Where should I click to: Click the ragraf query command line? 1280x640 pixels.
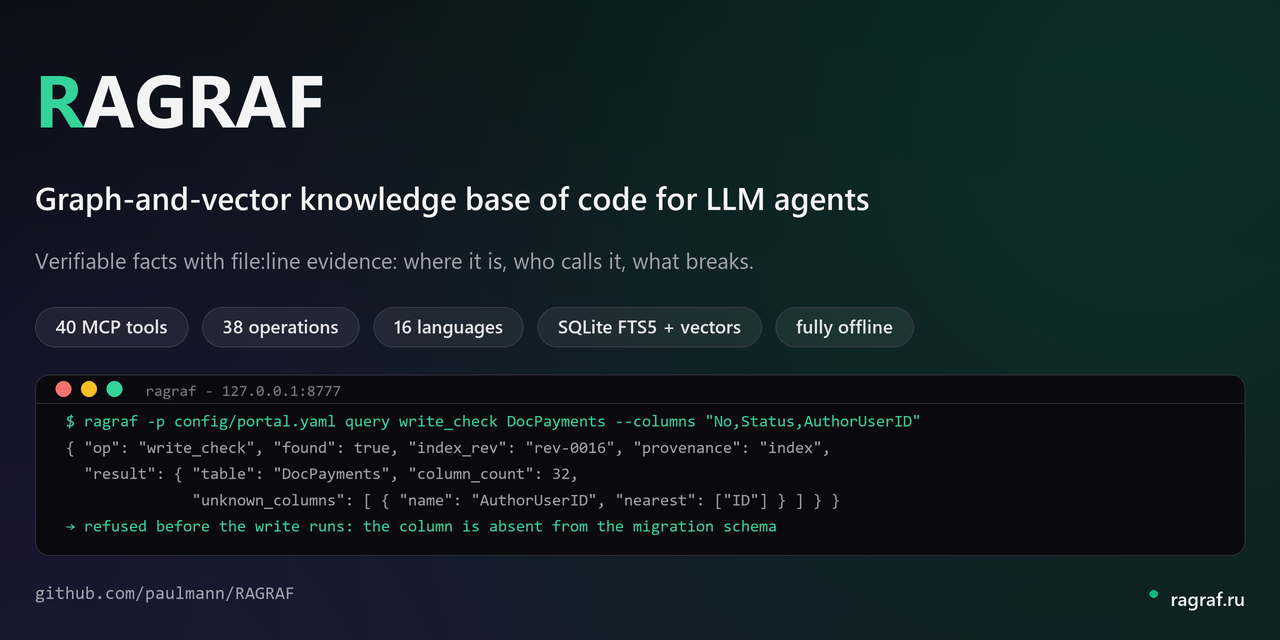(x=492, y=422)
